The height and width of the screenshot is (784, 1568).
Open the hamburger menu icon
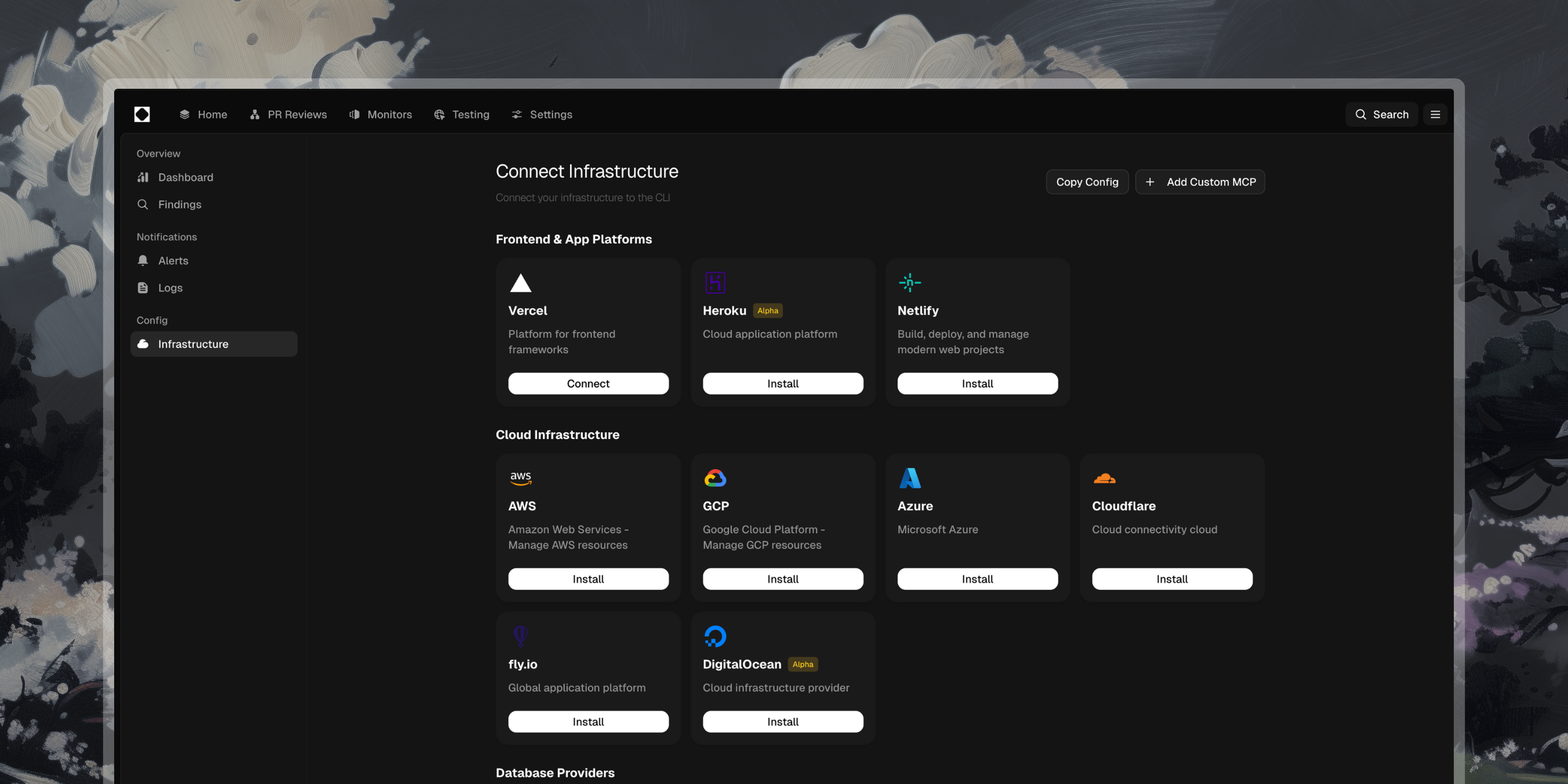(1435, 115)
